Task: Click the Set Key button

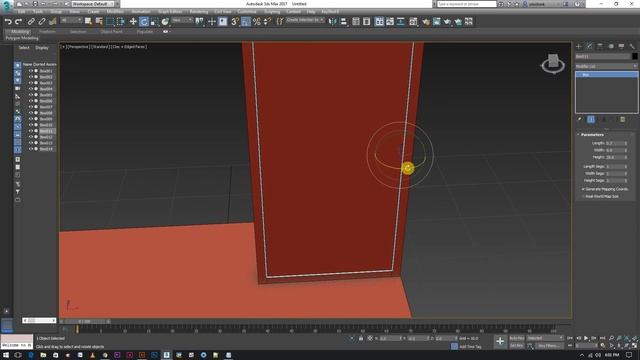Action: coord(517,346)
